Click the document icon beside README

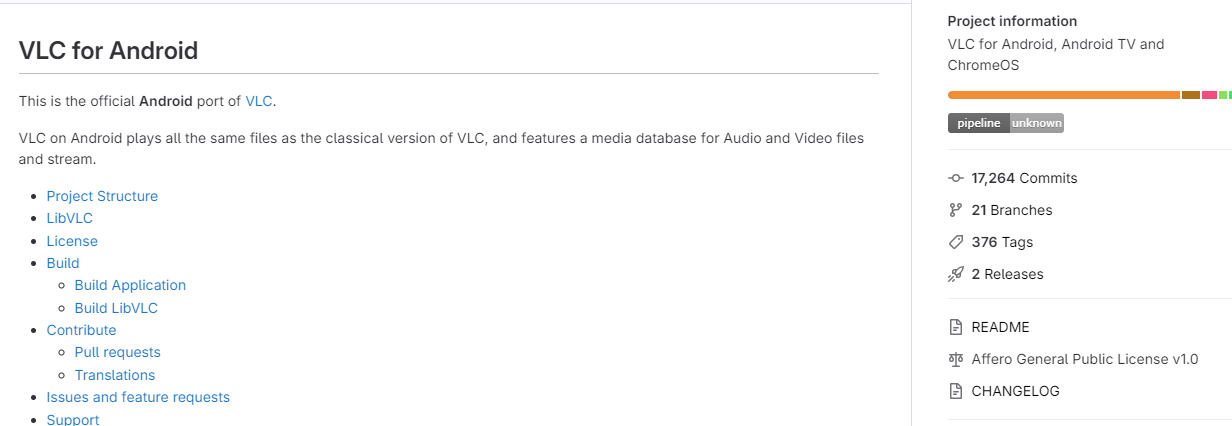(955, 327)
